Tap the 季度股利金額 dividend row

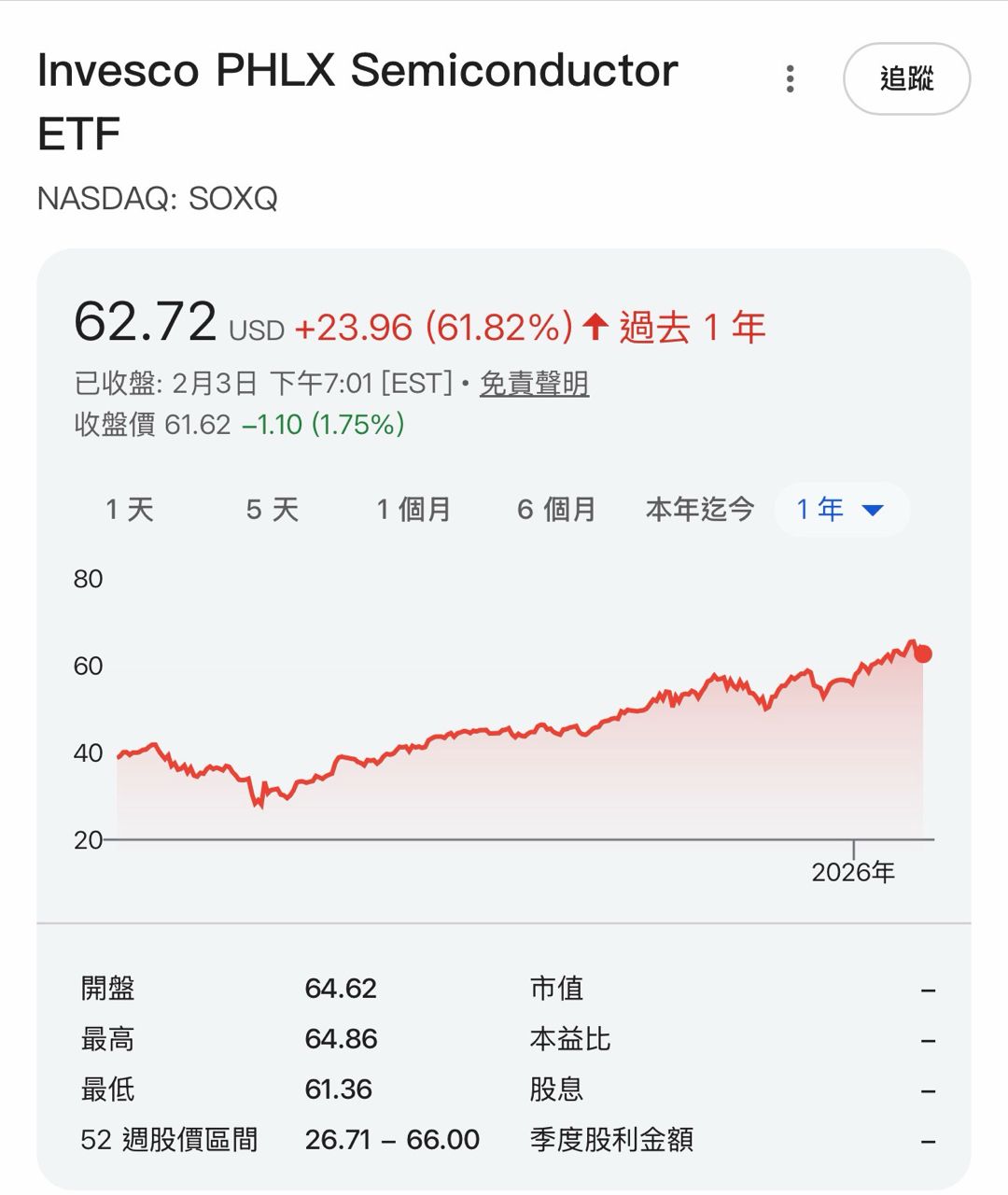tap(611, 1139)
